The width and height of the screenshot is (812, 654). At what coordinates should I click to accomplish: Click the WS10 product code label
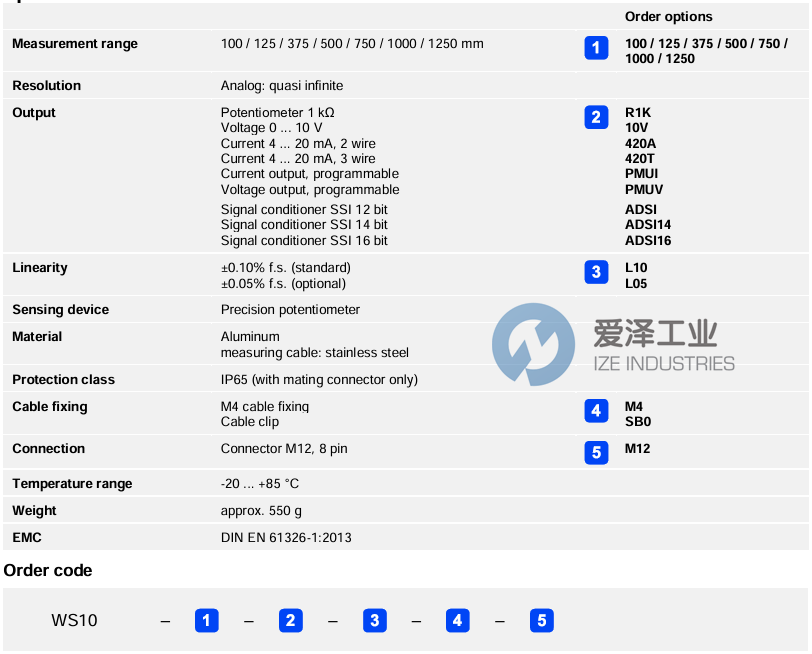point(76,620)
